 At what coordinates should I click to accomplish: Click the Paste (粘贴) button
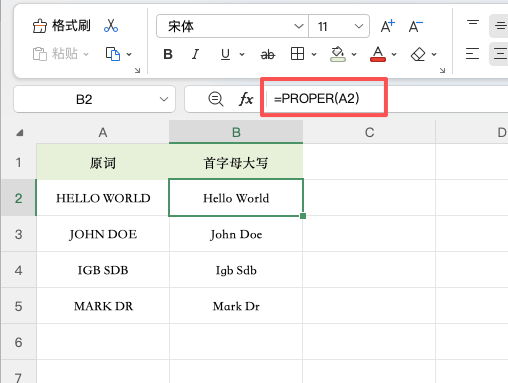point(55,54)
